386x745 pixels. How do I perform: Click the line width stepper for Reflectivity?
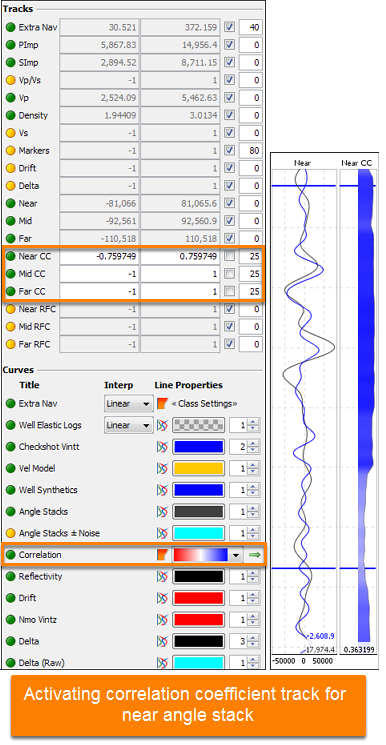point(253,576)
